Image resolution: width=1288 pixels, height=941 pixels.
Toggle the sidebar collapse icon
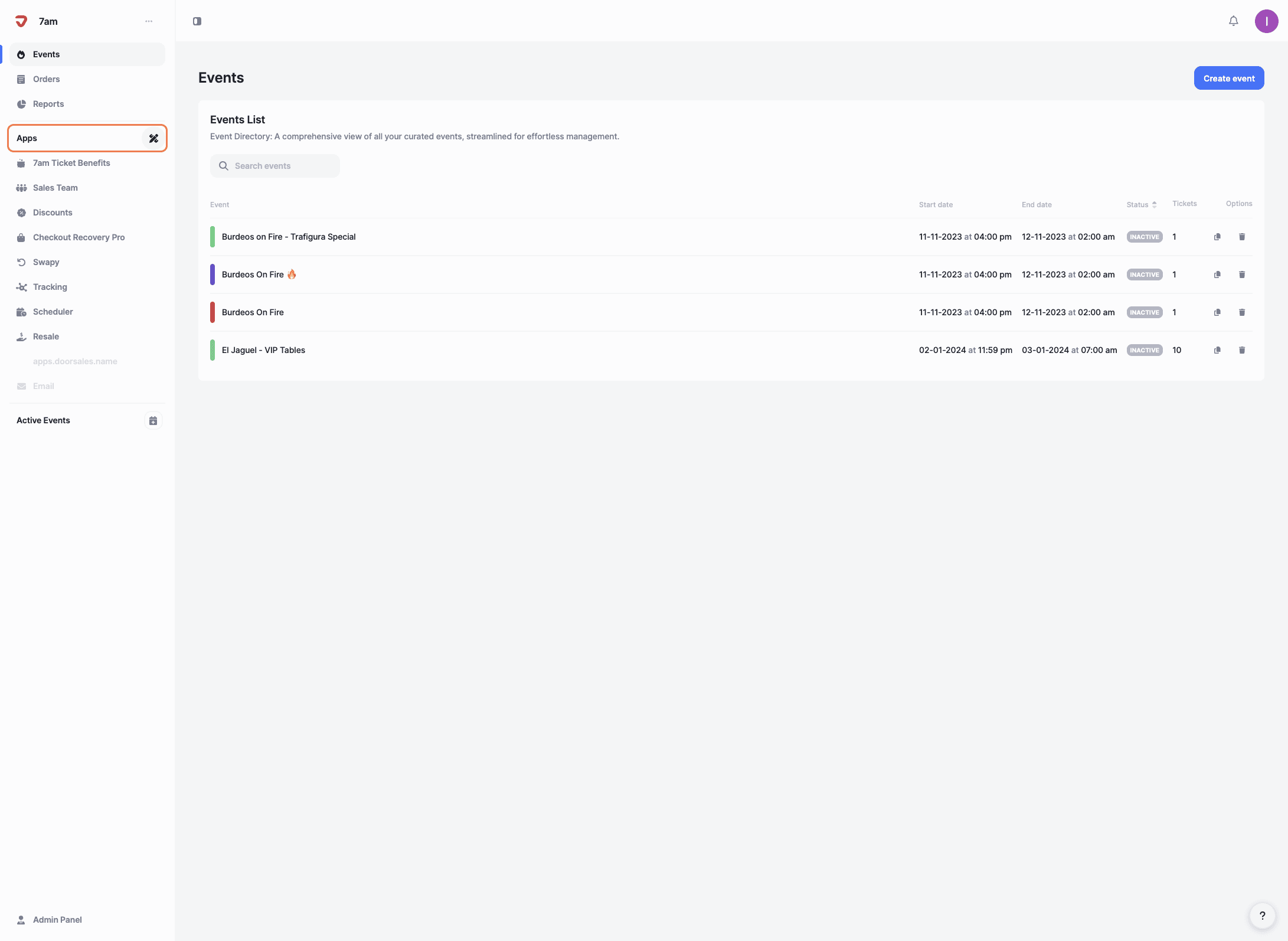click(x=197, y=21)
